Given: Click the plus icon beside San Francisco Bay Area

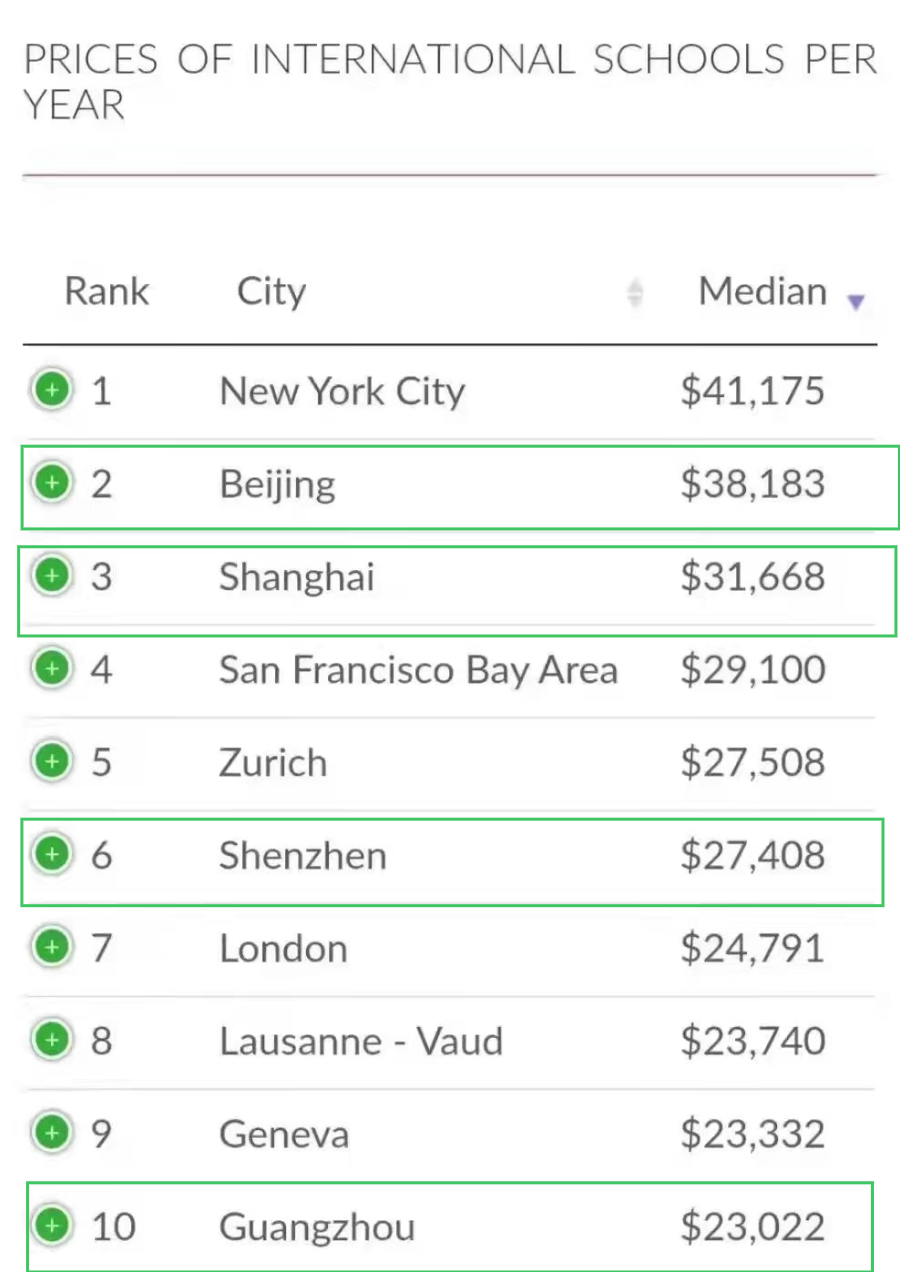Looking at the screenshot, I should (51, 669).
